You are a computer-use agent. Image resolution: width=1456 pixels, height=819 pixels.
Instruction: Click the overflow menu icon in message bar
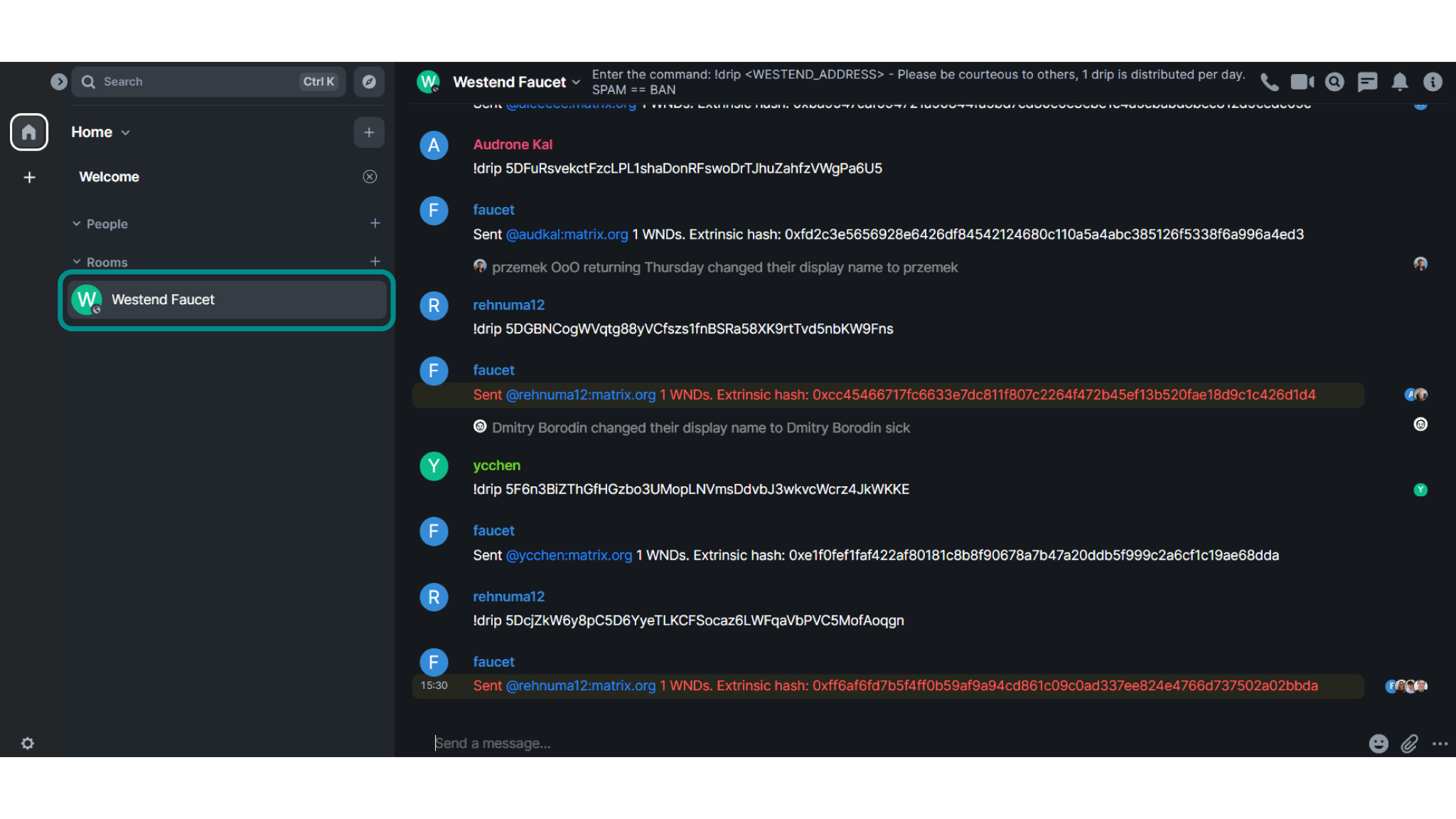pyautogui.click(x=1439, y=742)
